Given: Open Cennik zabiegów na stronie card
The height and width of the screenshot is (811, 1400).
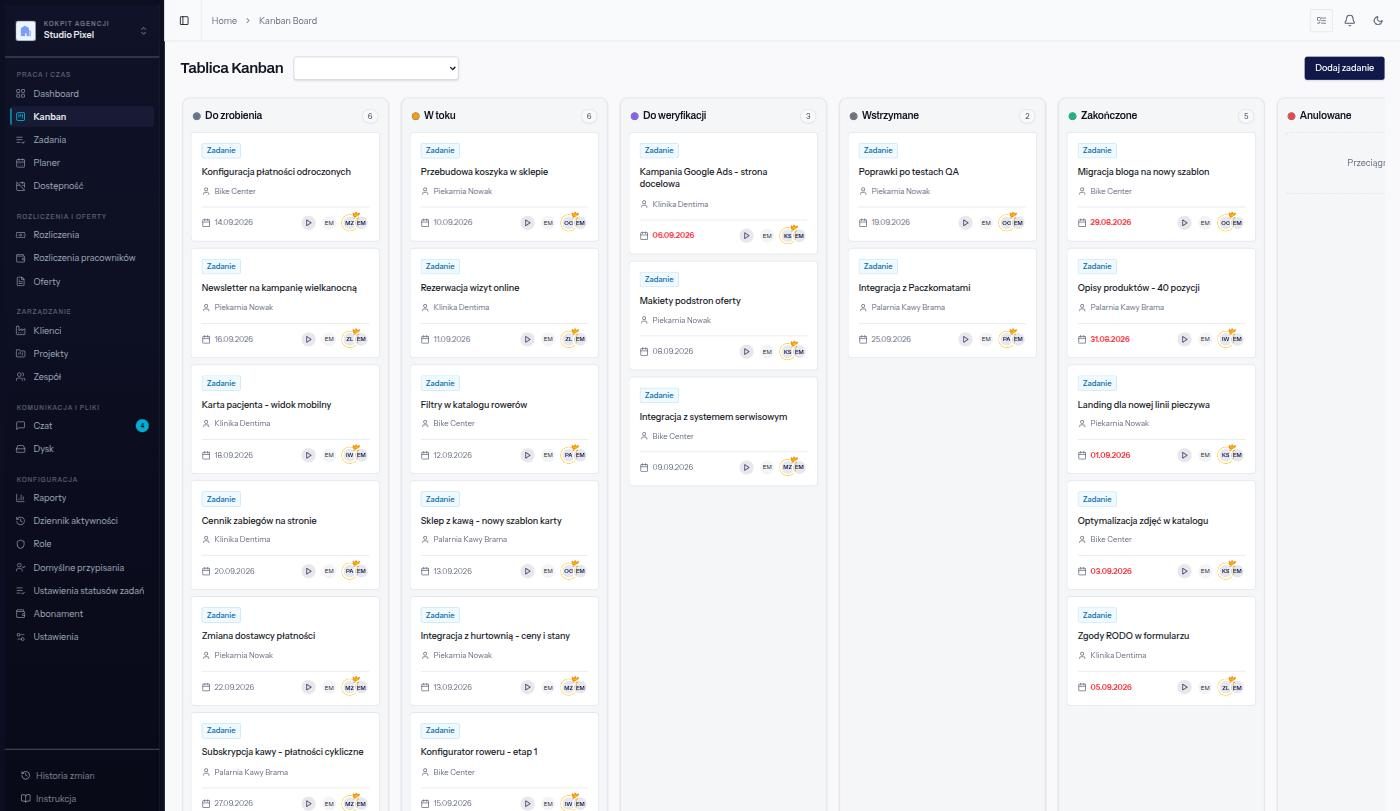Looking at the screenshot, I should [285, 534].
